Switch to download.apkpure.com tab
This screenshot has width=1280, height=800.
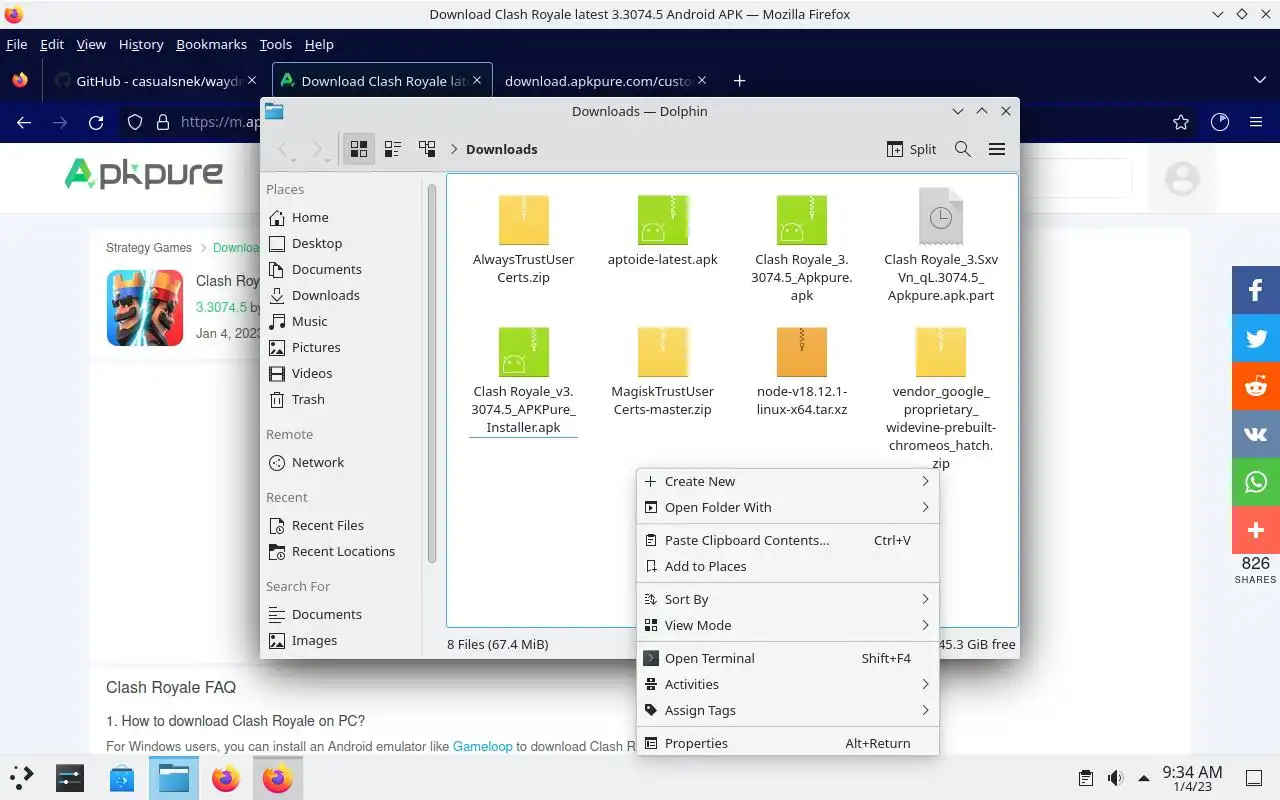pos(605,81)
